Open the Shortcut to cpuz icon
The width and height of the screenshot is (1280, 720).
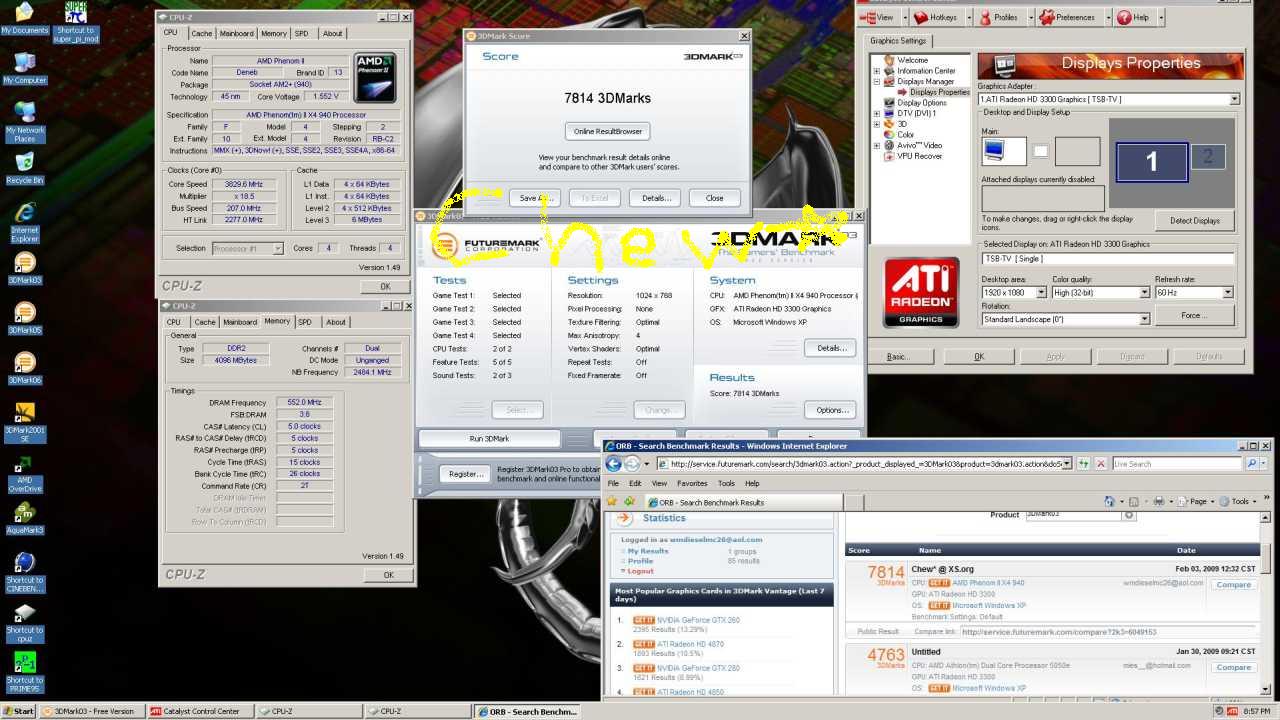pos(25,622)
